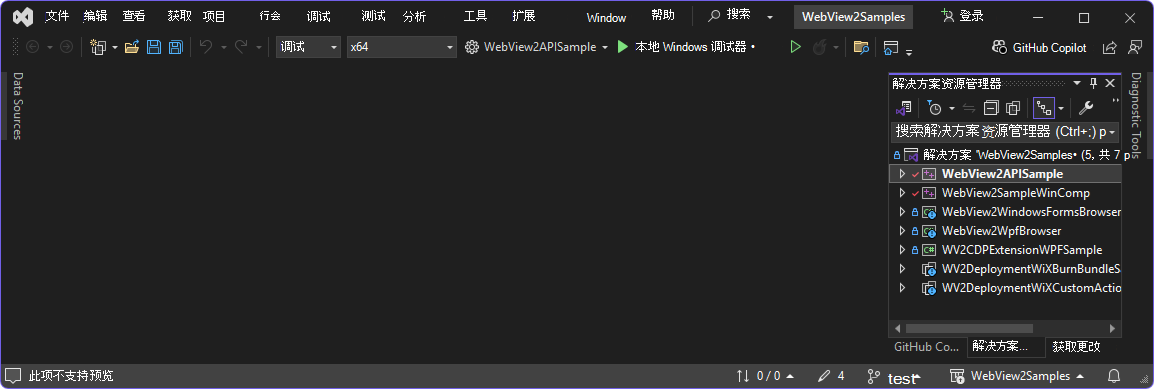
Task: Open the Window menu
Action: [x=606, y=18]
